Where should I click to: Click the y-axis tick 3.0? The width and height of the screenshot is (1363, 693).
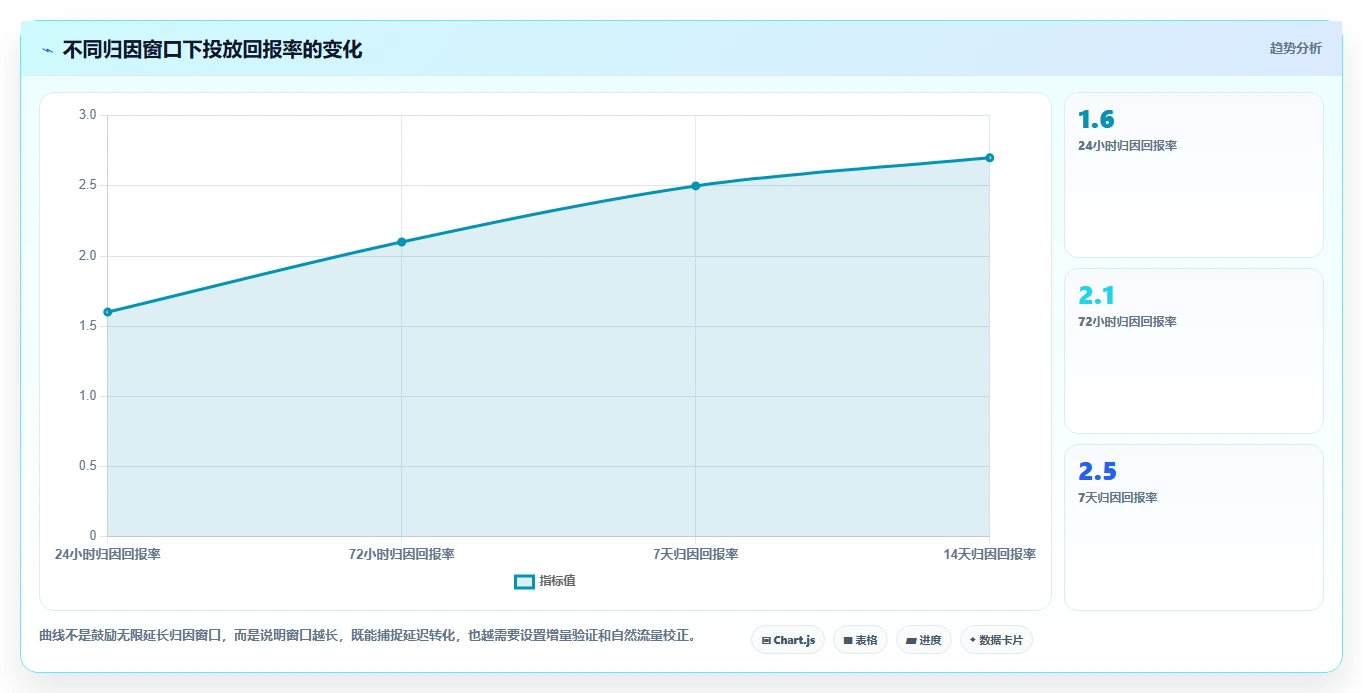point(87,115)
